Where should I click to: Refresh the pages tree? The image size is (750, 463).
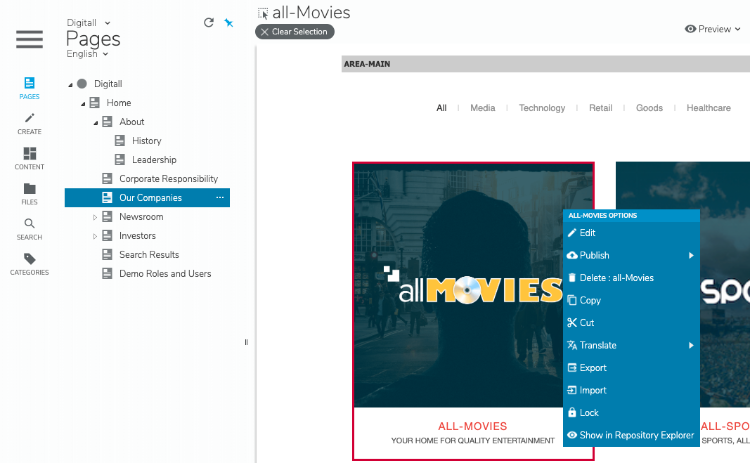pos(209,22)
